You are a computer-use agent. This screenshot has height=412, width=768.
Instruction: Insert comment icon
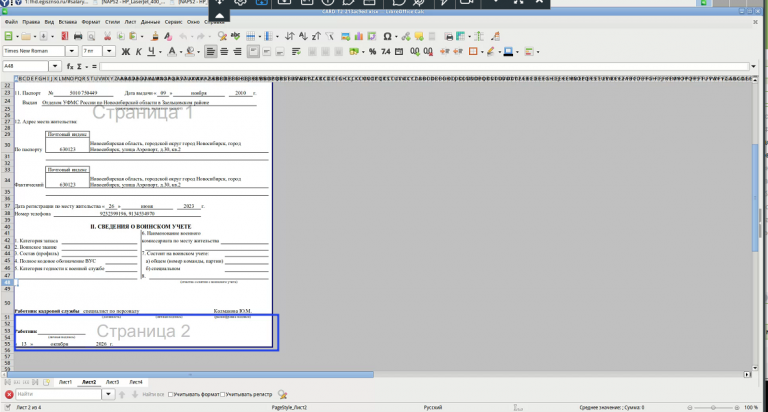[419, 36]
